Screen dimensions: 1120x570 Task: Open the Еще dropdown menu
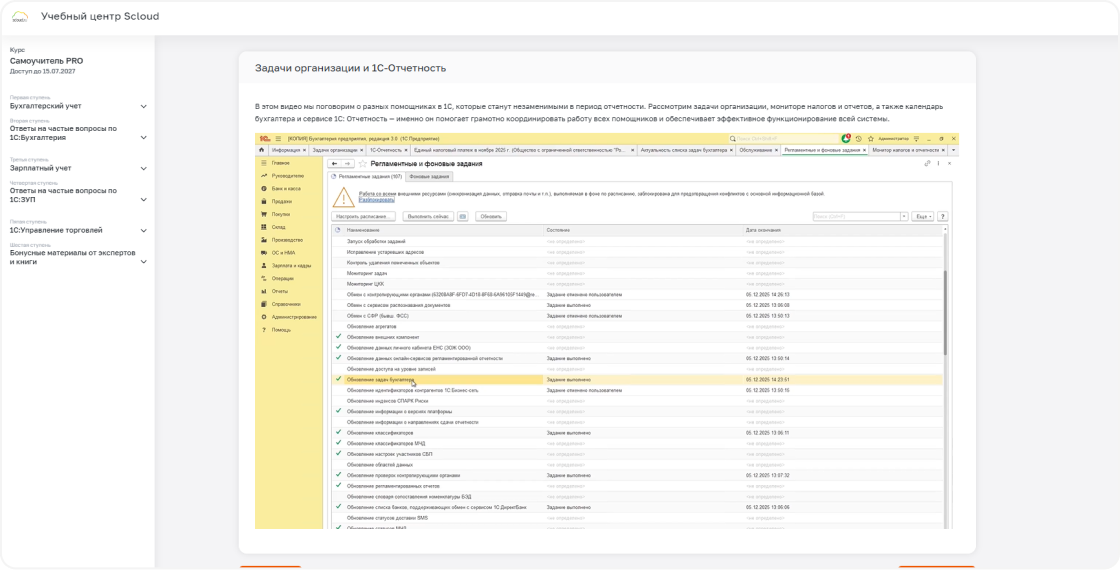click(922, 216)
